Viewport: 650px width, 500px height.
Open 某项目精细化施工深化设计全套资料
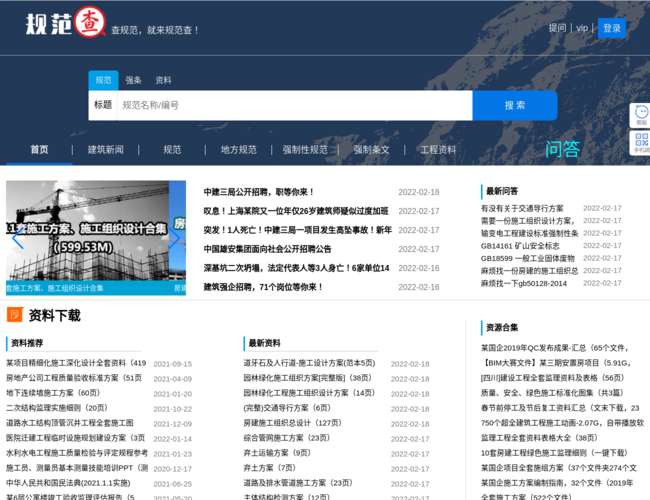(x=76, y=363)
